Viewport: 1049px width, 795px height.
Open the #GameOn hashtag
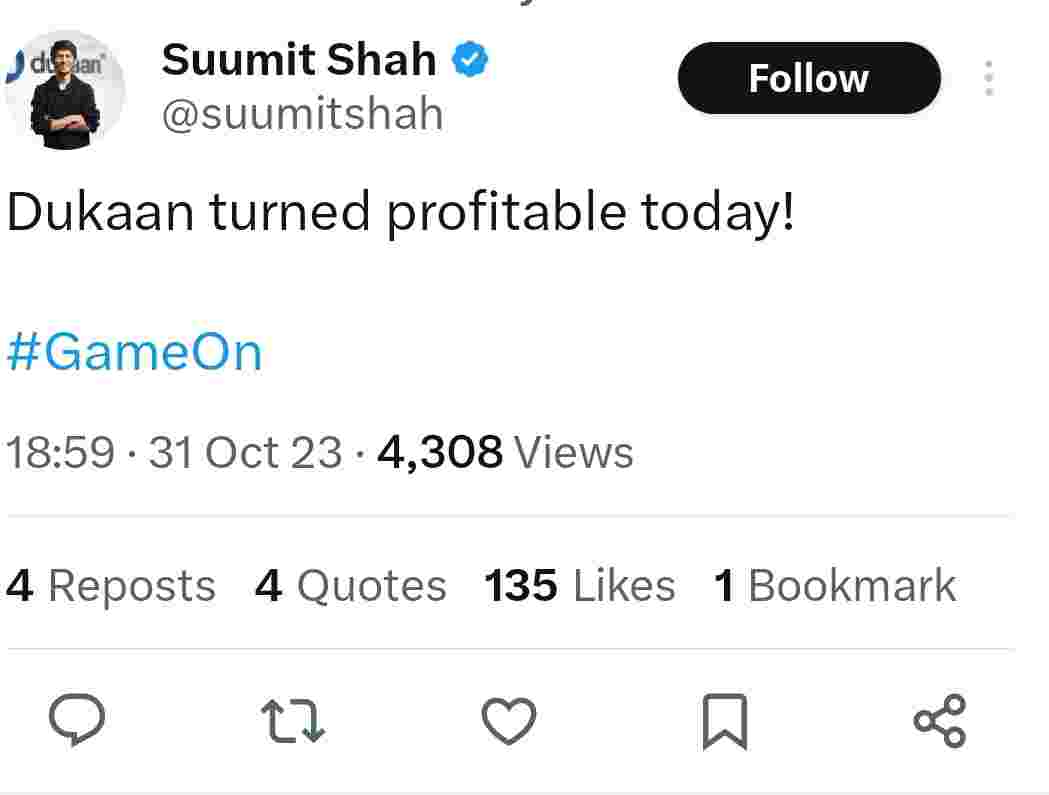click(x=134, y=352)
